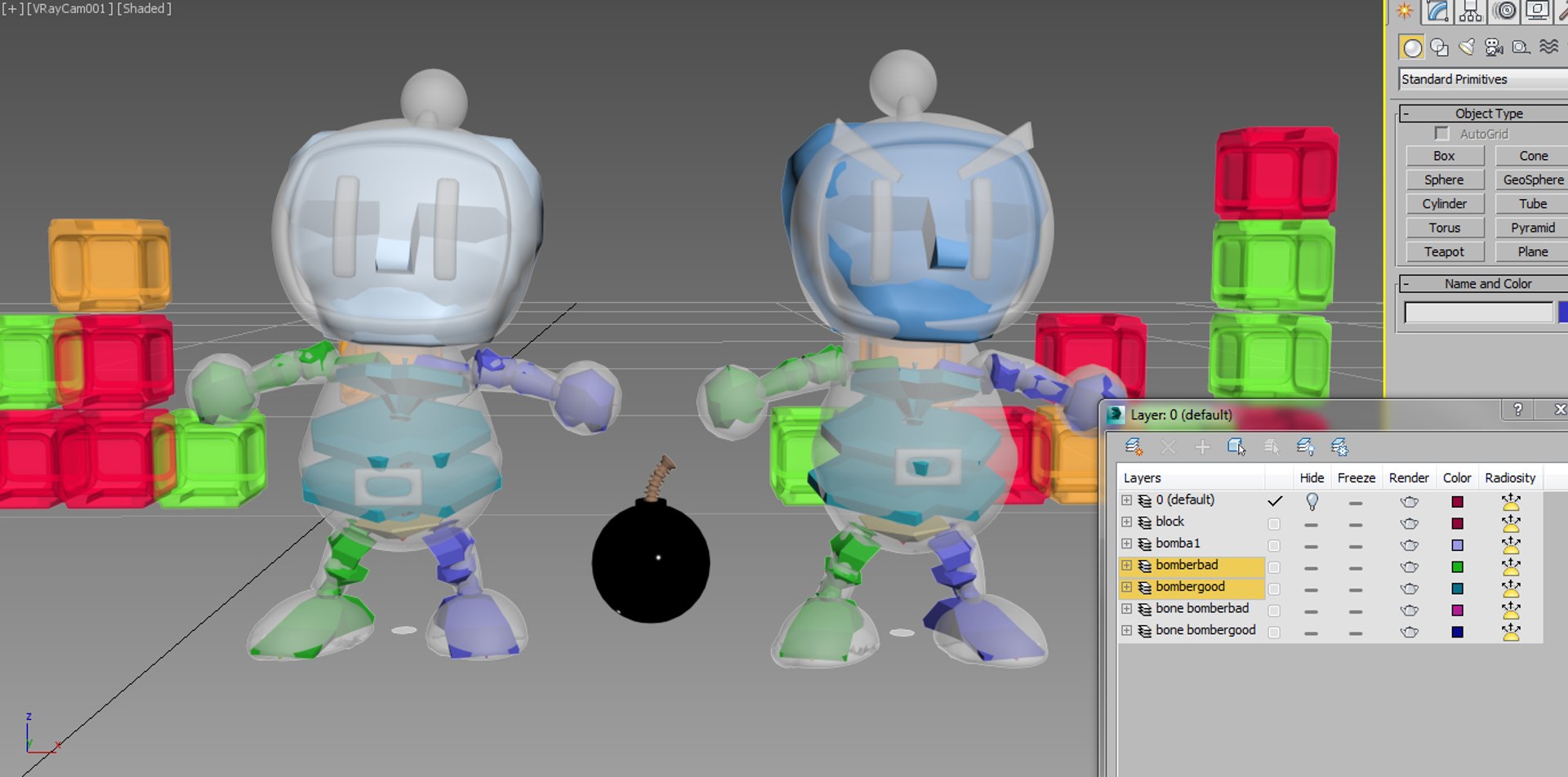
Task: Select the Helpers category icon
Action: (x=1521, y=47)
